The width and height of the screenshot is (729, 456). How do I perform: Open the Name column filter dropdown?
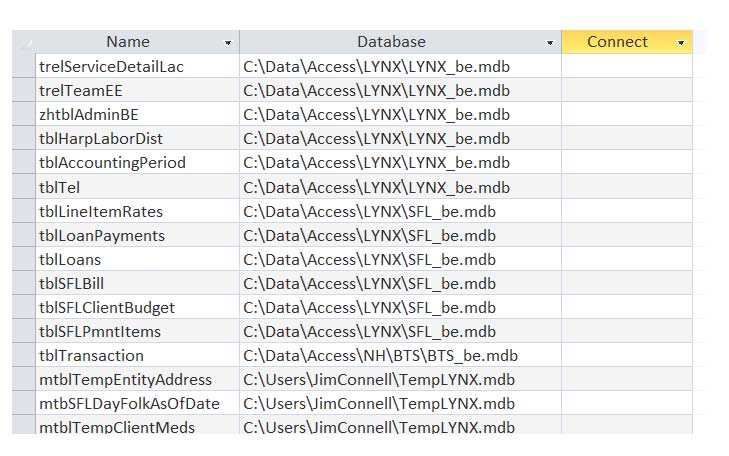click(x=228, y=43)
